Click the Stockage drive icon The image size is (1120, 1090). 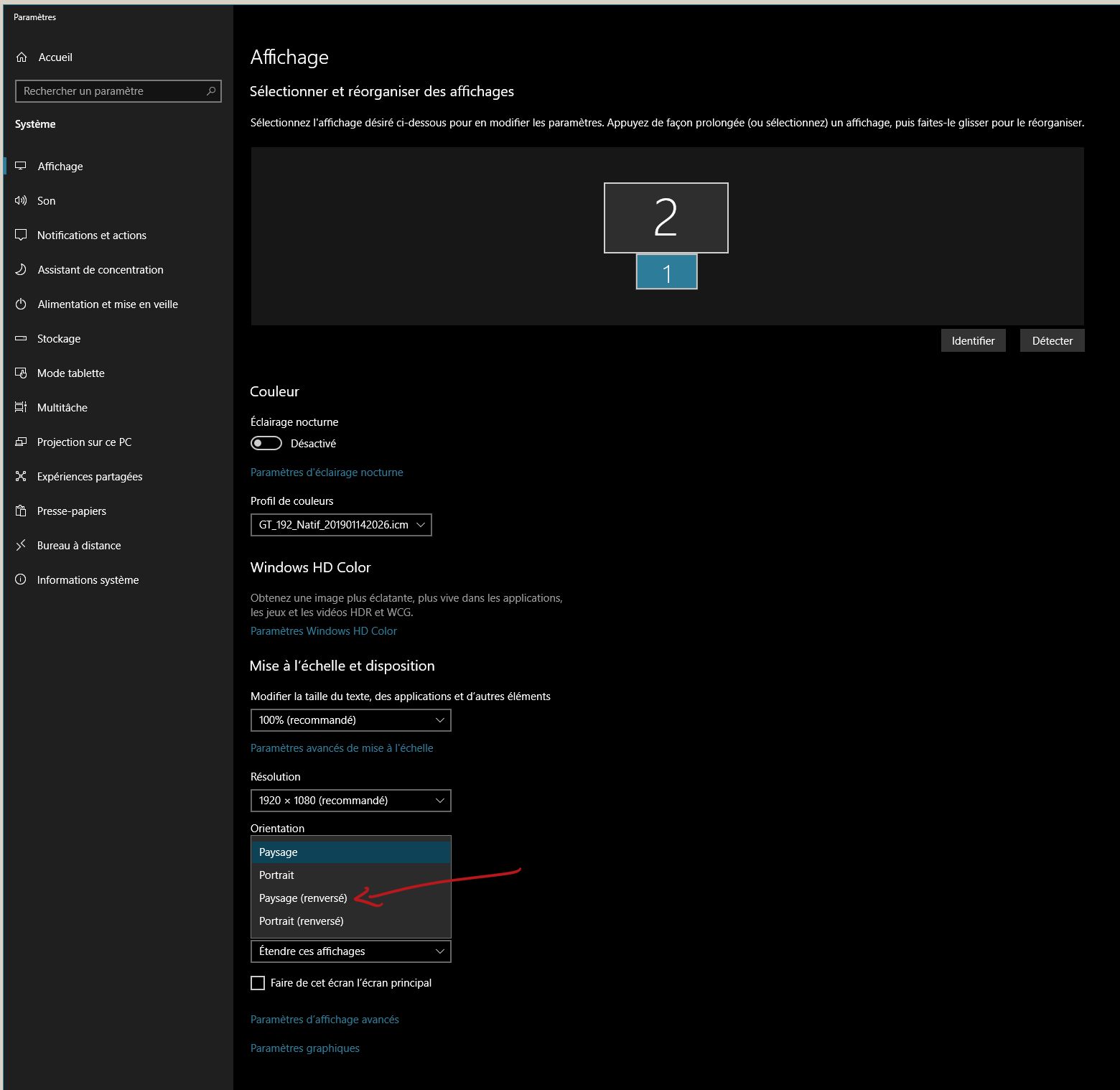click(x=21, y=339)
